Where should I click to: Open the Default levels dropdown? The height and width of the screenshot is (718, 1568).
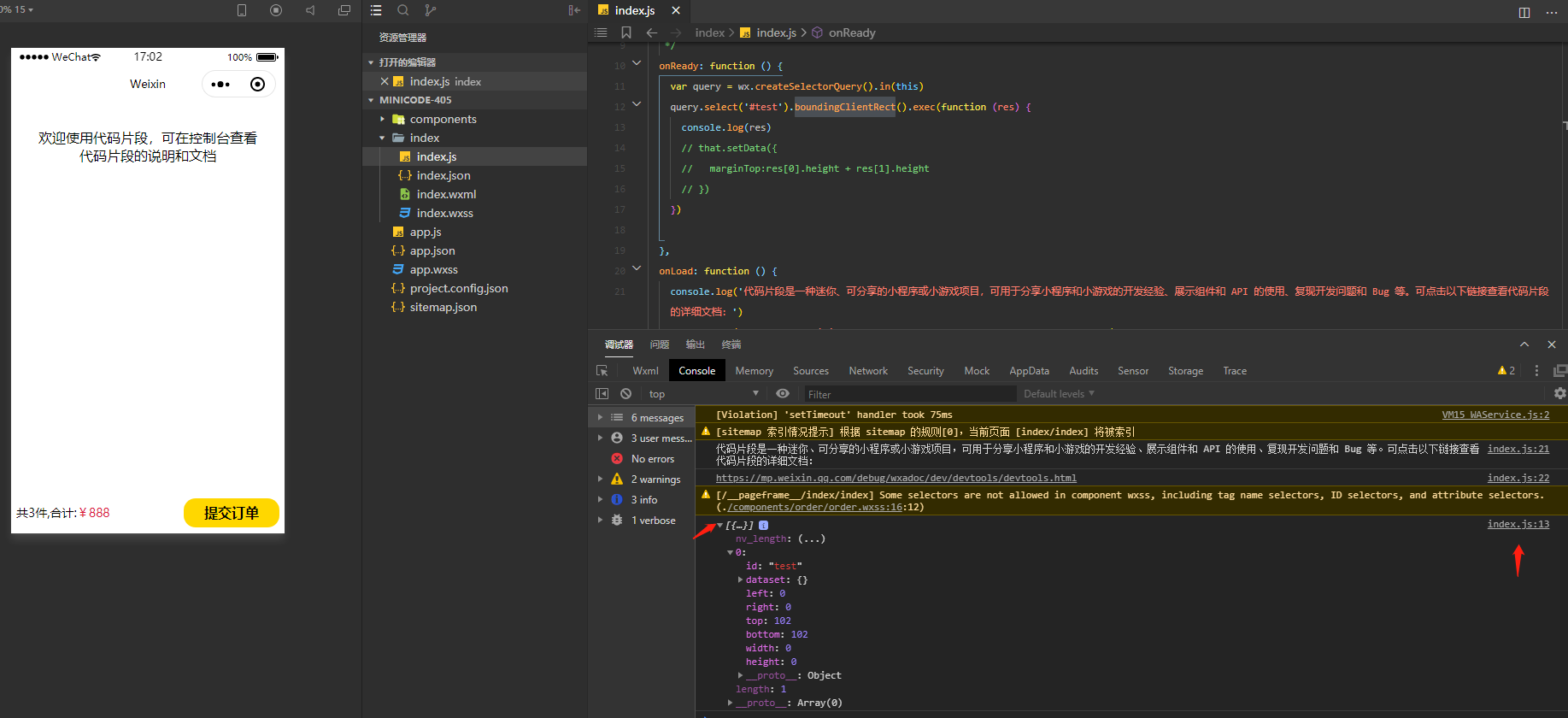click(1059, 394)
